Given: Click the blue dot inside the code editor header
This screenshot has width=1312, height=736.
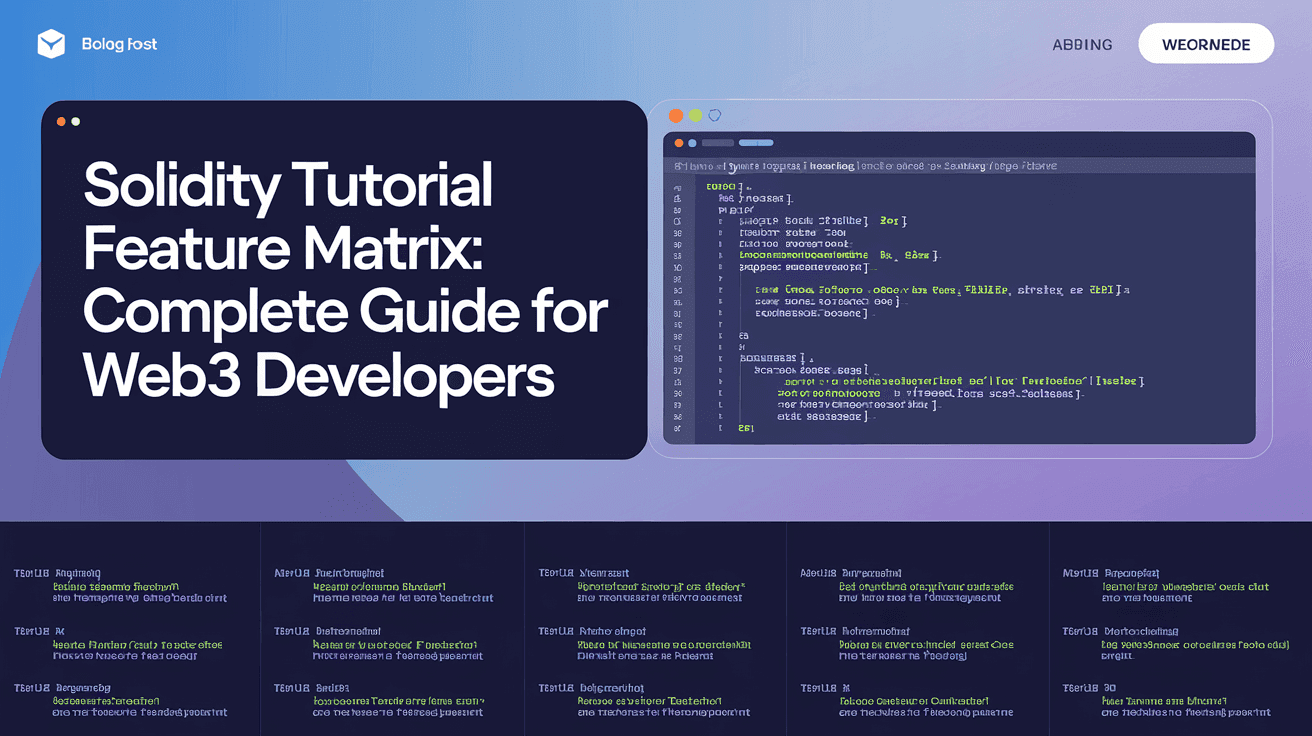Looking at the screenshot, I should (x=692, y=143).
